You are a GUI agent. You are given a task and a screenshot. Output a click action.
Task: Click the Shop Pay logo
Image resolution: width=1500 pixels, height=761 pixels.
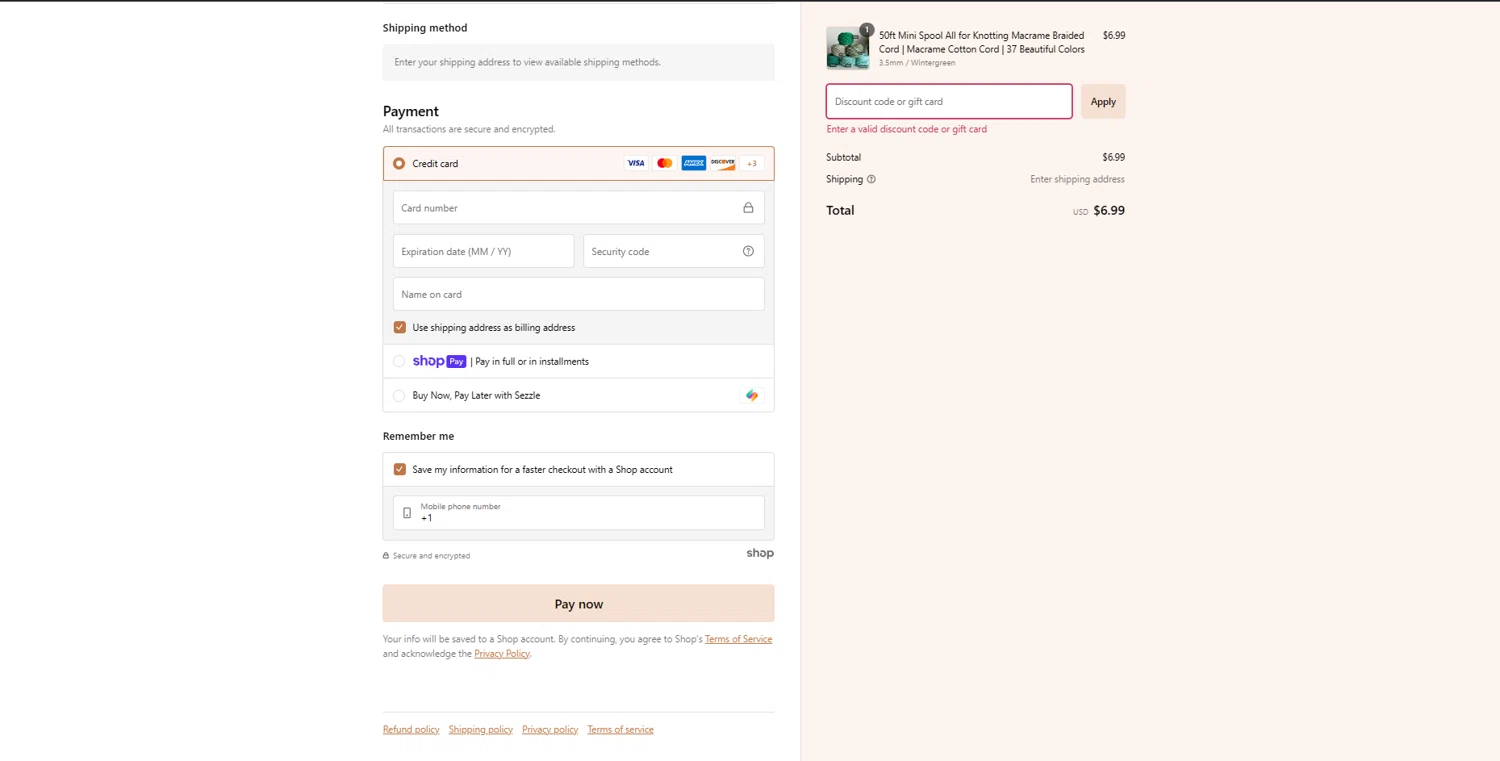tap(439, 361)
